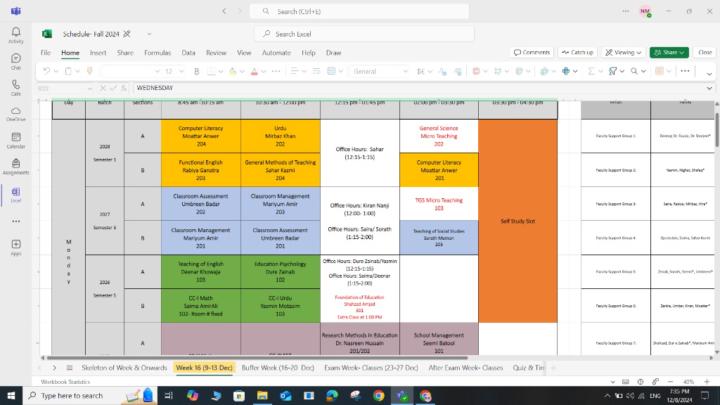The width and height of the screenshot is (720, 405).
Task: Open Chat in the Teams sidebar
Action: click(x=15, y=63)
